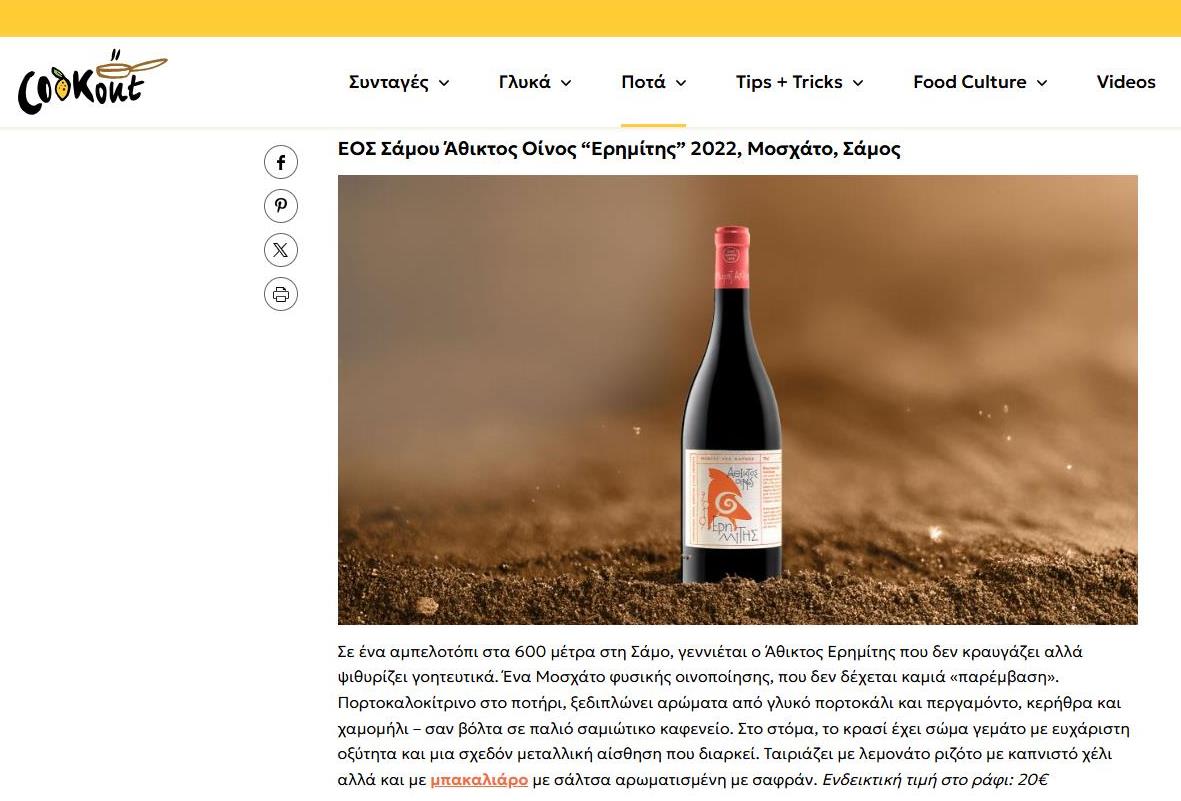Print the article via printer icon
This screenshot has height=801, width=1181.
pos(281,294)
